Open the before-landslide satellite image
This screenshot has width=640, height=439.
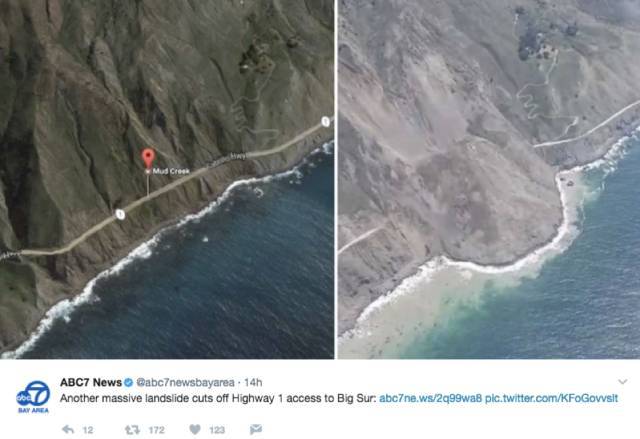167,179
